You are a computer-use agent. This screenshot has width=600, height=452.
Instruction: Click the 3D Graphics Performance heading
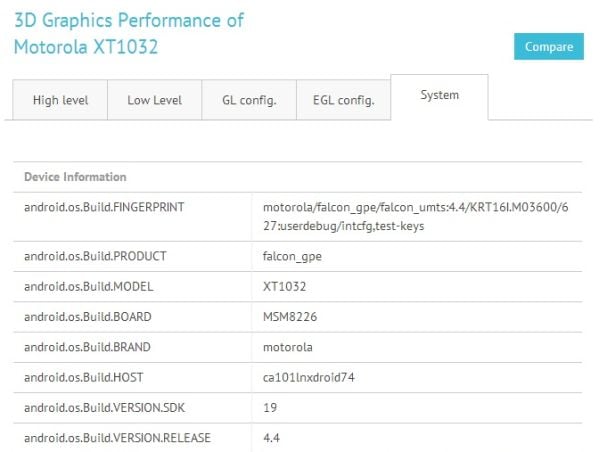(129, 33)
